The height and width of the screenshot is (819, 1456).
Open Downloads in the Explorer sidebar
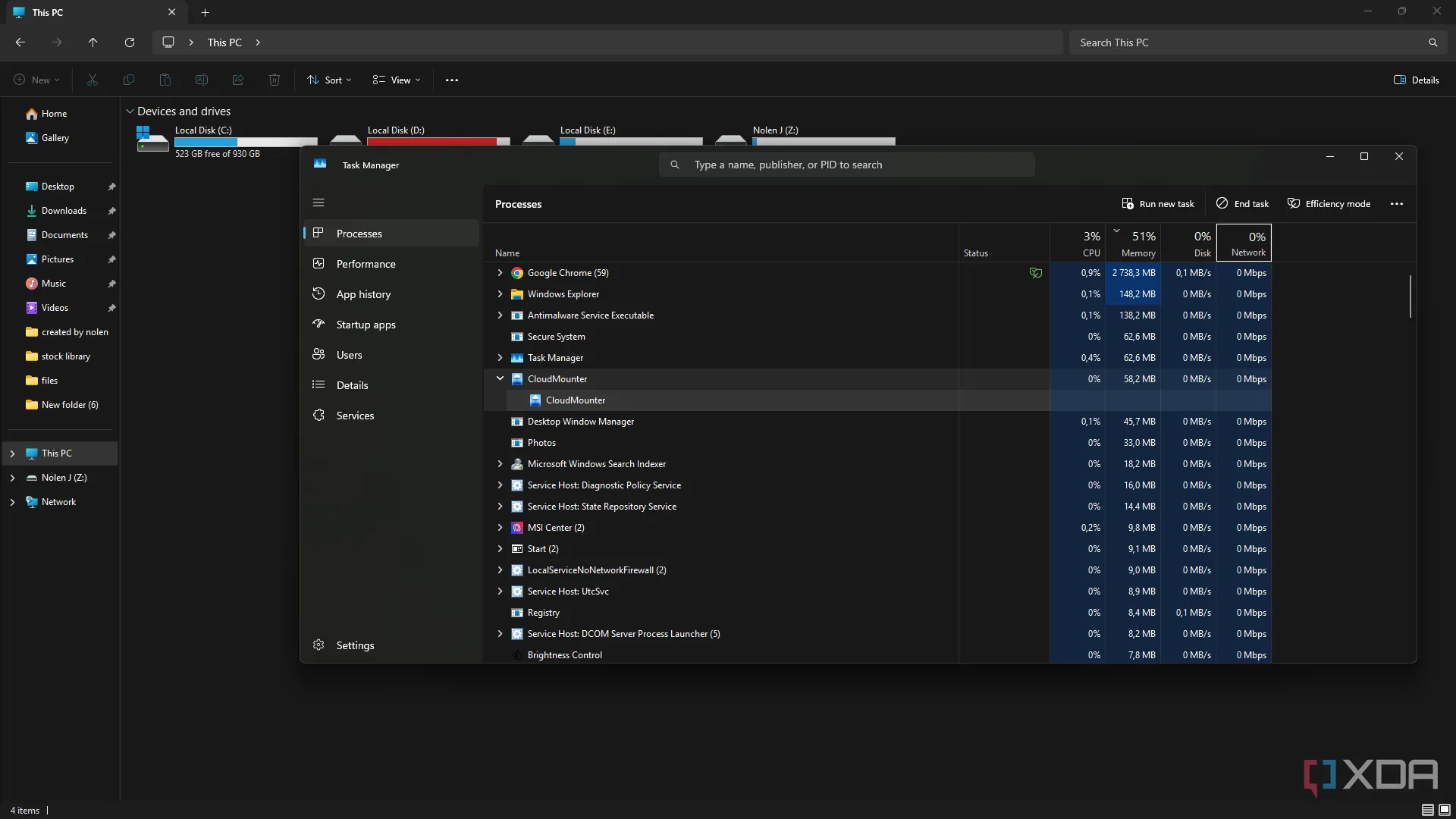64,211
